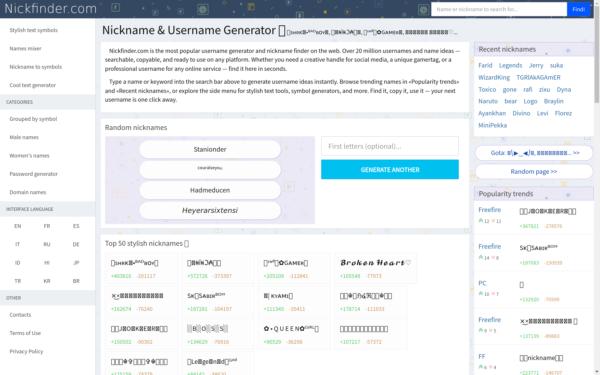Open Terms of Use page

tap(25, 333)
